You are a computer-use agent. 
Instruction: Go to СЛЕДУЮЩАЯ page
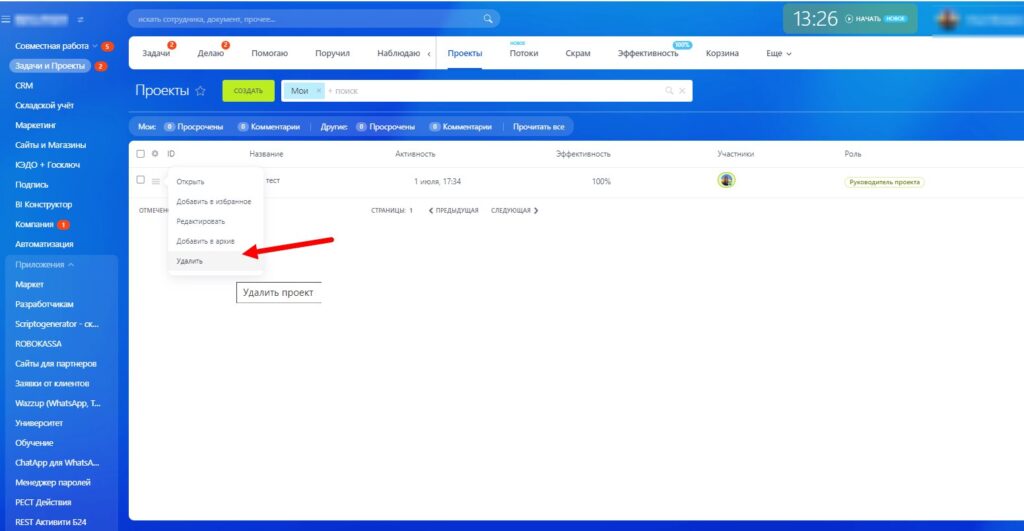[515, 210]
